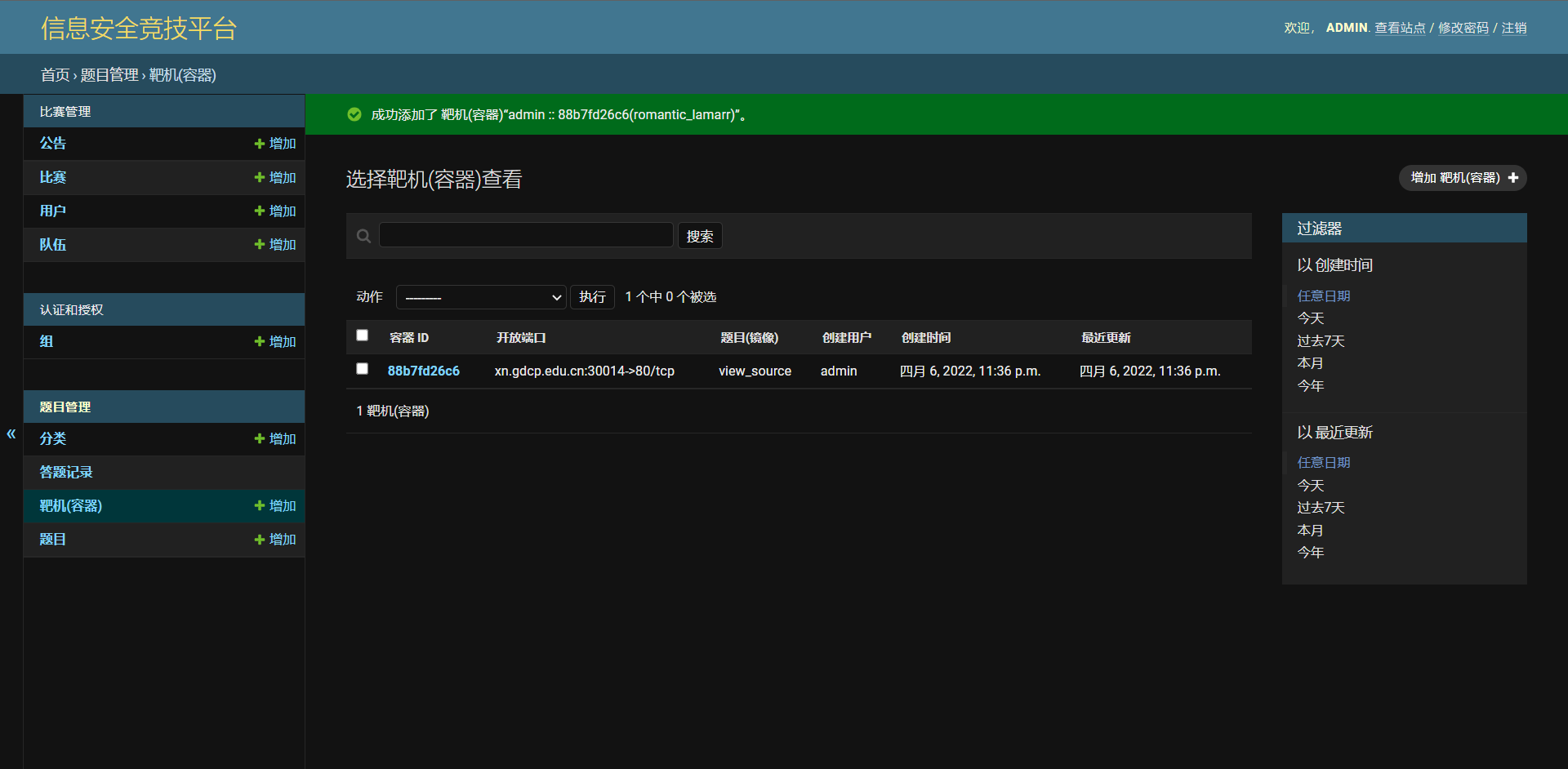Click 查看站点 in the header
The image size is (1568, 769).
point(1400,28)
